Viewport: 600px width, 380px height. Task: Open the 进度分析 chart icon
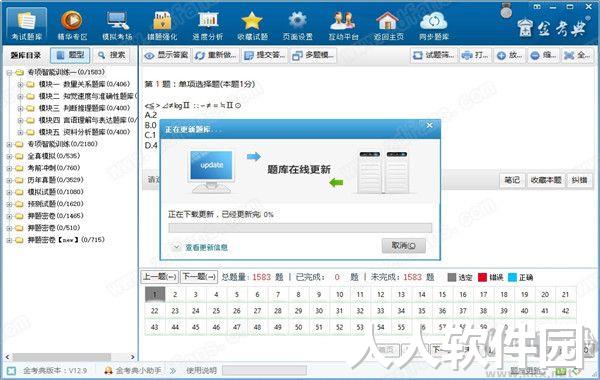[208, 25]
